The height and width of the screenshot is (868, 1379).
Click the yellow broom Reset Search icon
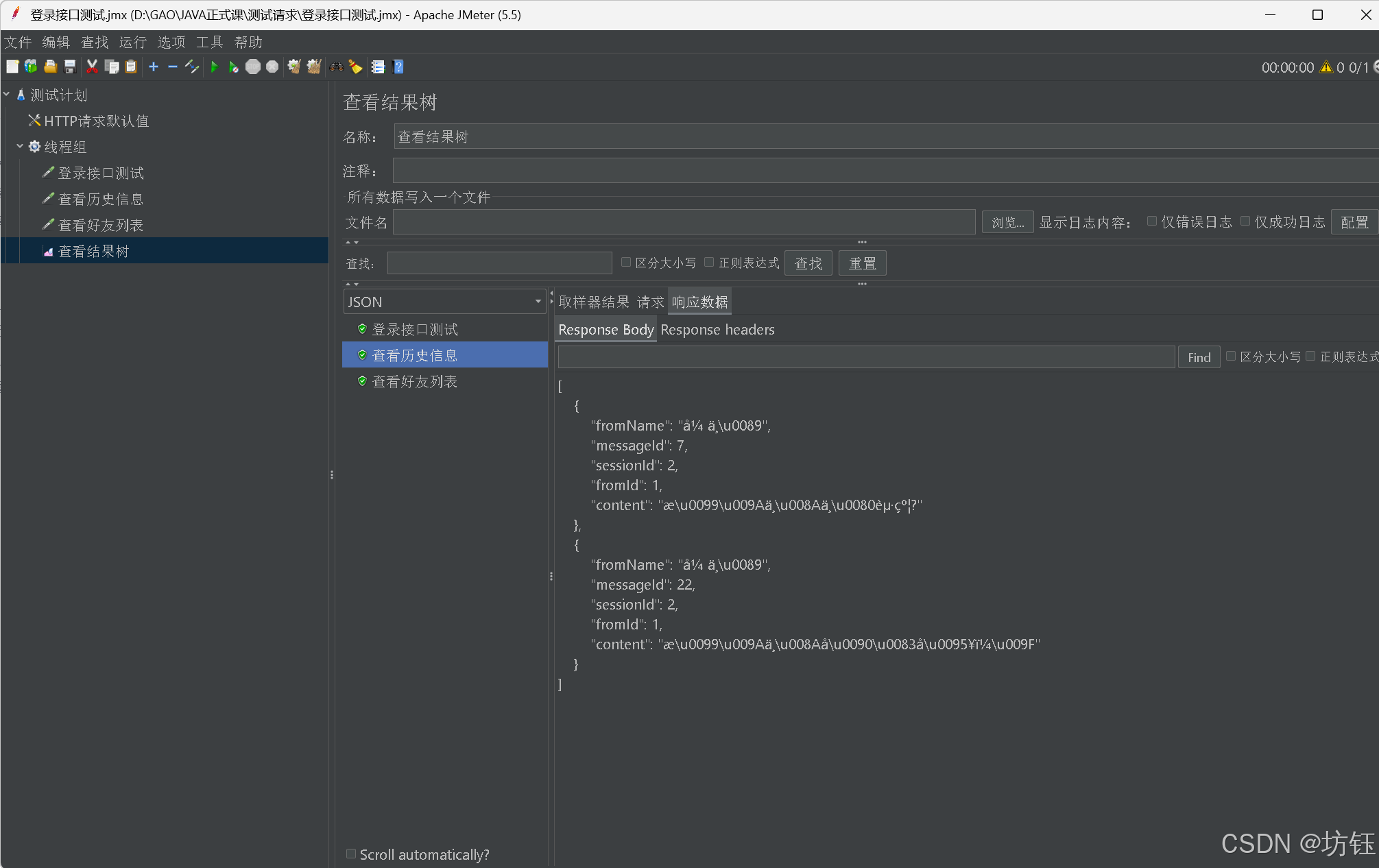(355, 67)
